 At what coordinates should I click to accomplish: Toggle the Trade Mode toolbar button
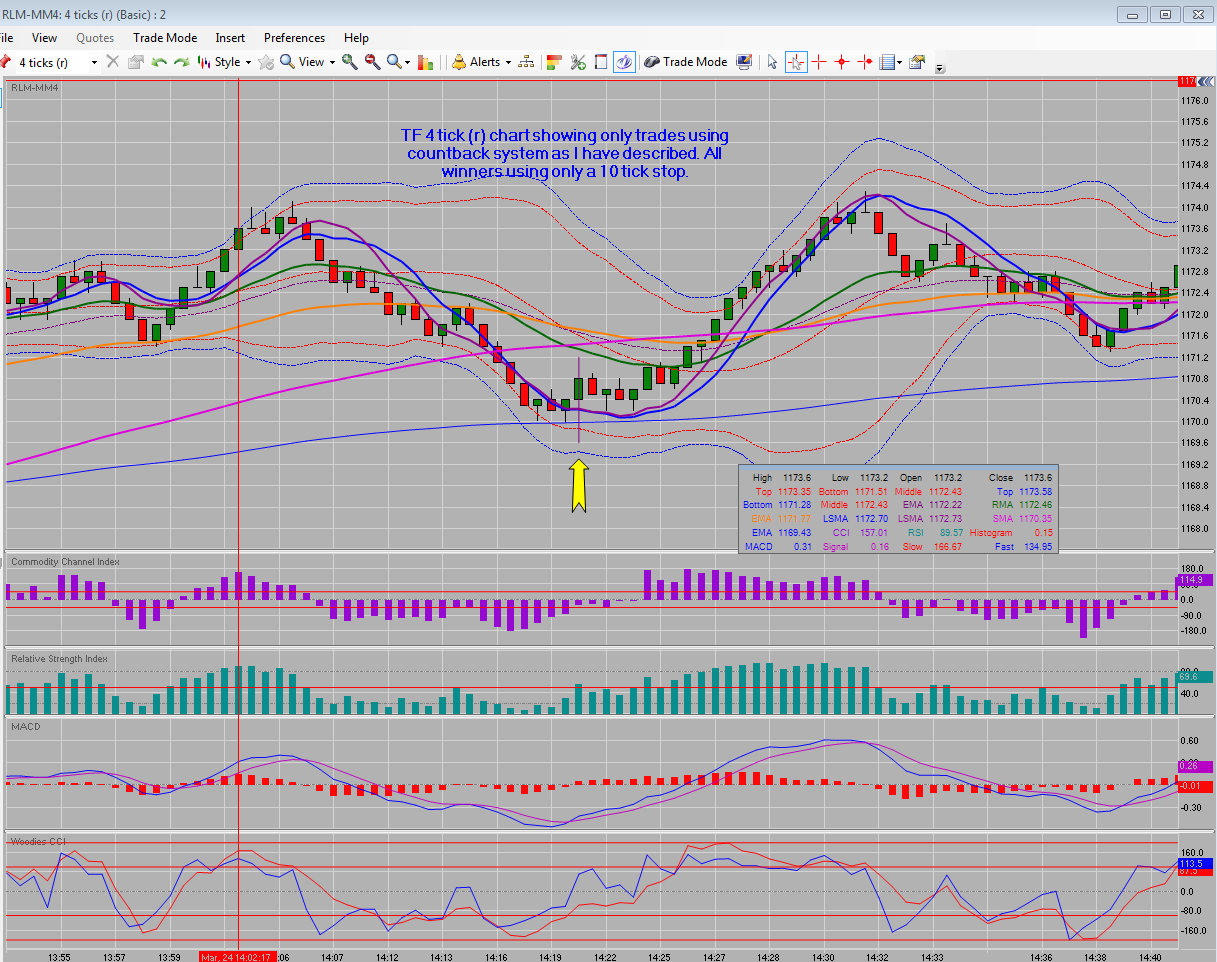click(x=686, y=62)
